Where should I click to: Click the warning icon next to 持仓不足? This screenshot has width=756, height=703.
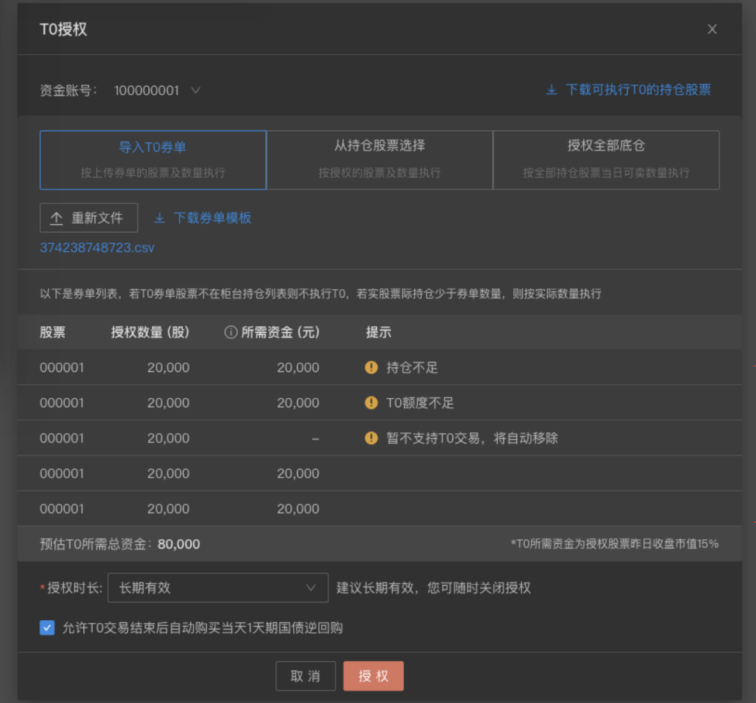(x=371, y=367)
